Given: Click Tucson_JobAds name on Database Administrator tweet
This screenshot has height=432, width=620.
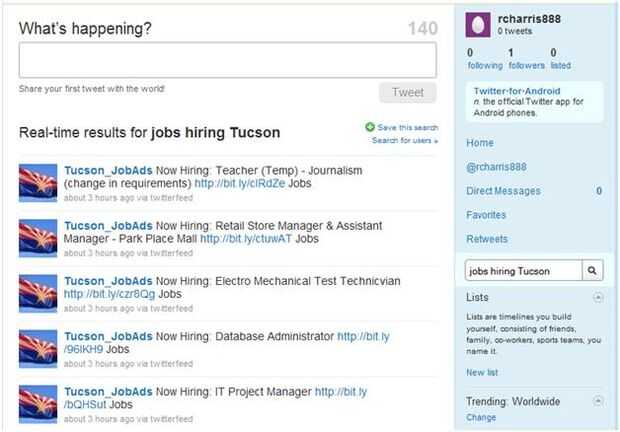Looking at the screenshot, I should pyautogui.click(x=108, y=336).
